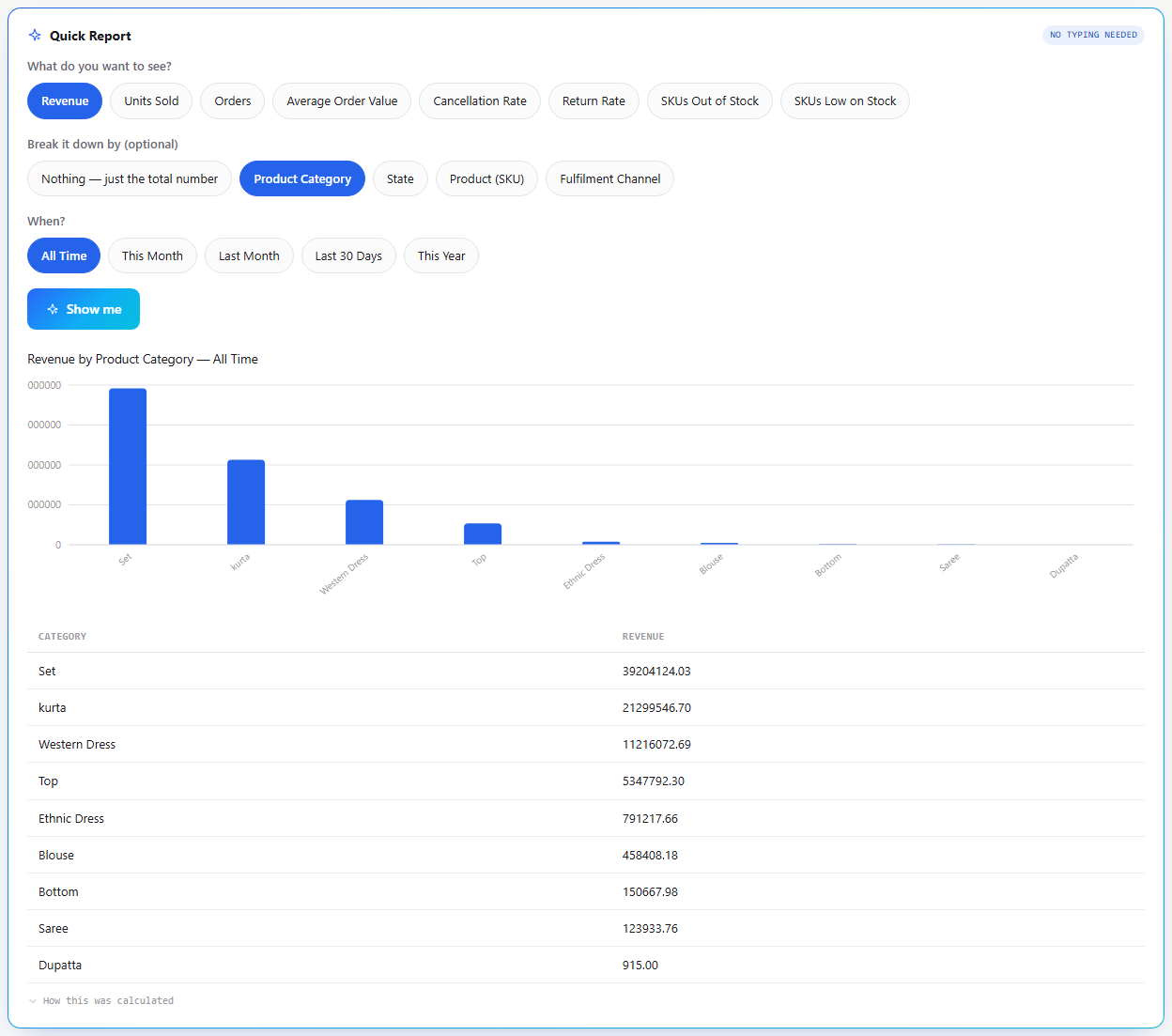Viewport: 1172px width, 1036px height.
Task: Select the Blouse table cell
Action: click(56, 856)
